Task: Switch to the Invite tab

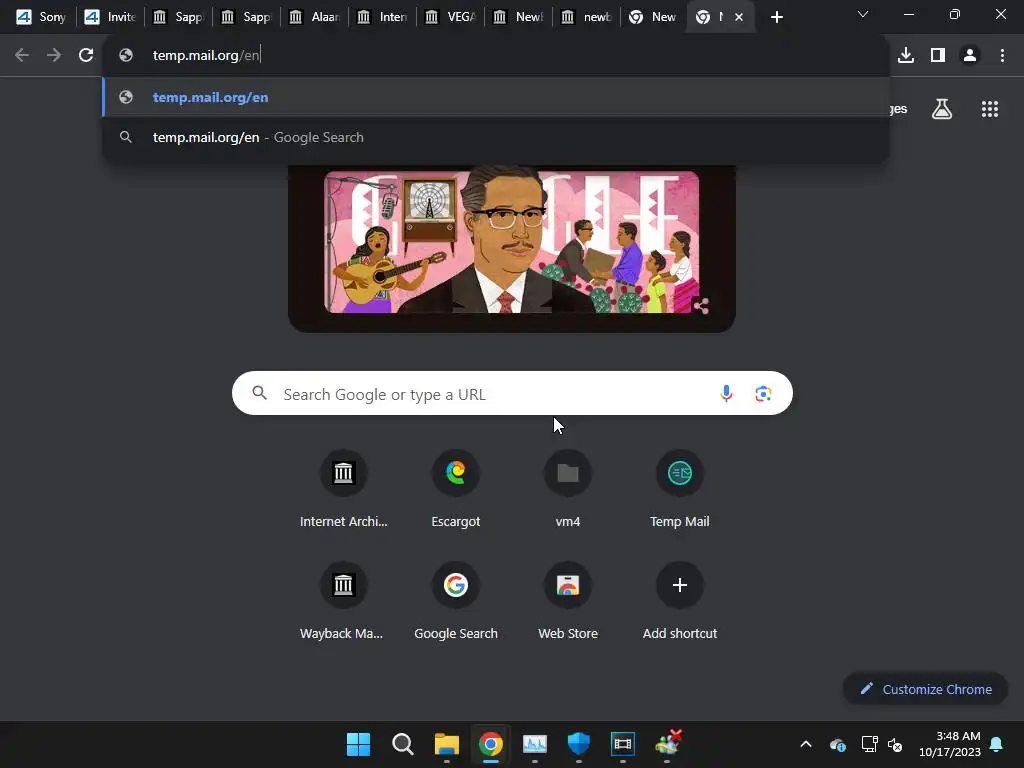Action: click(x=109, y=17)
